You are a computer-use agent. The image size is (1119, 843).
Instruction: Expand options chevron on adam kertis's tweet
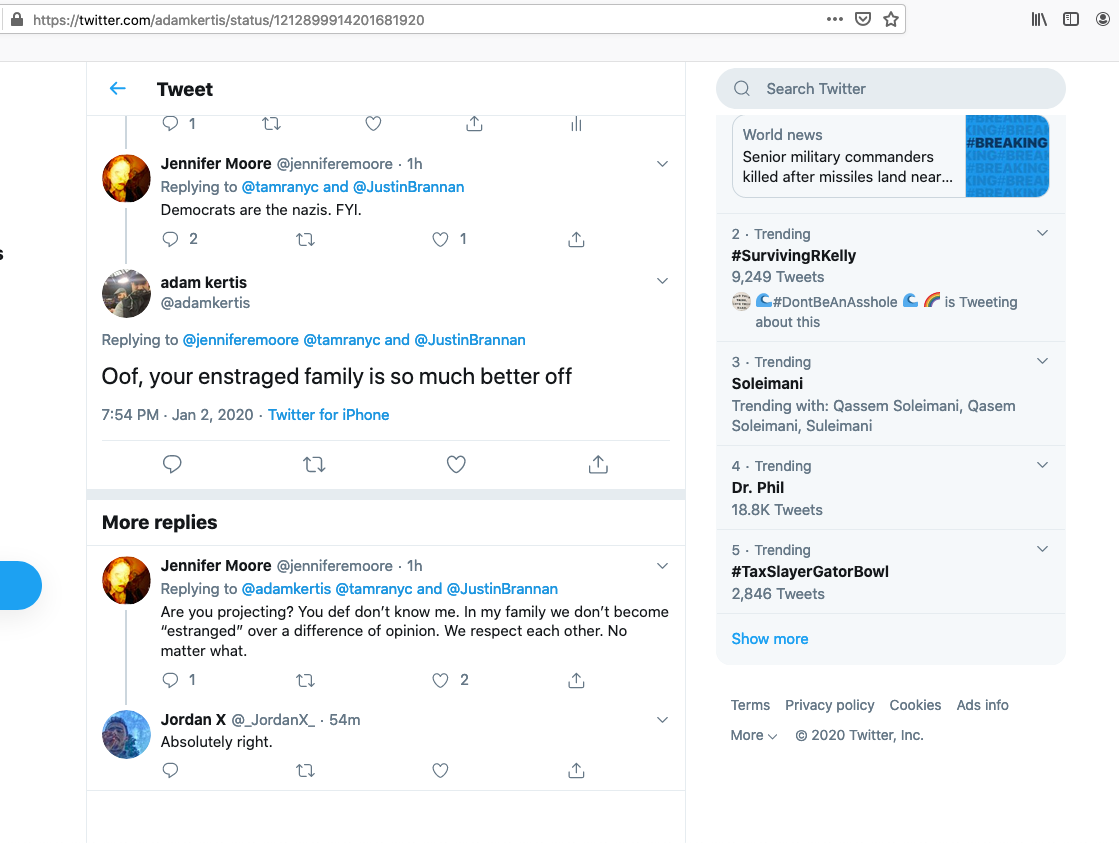coord(662,282)
